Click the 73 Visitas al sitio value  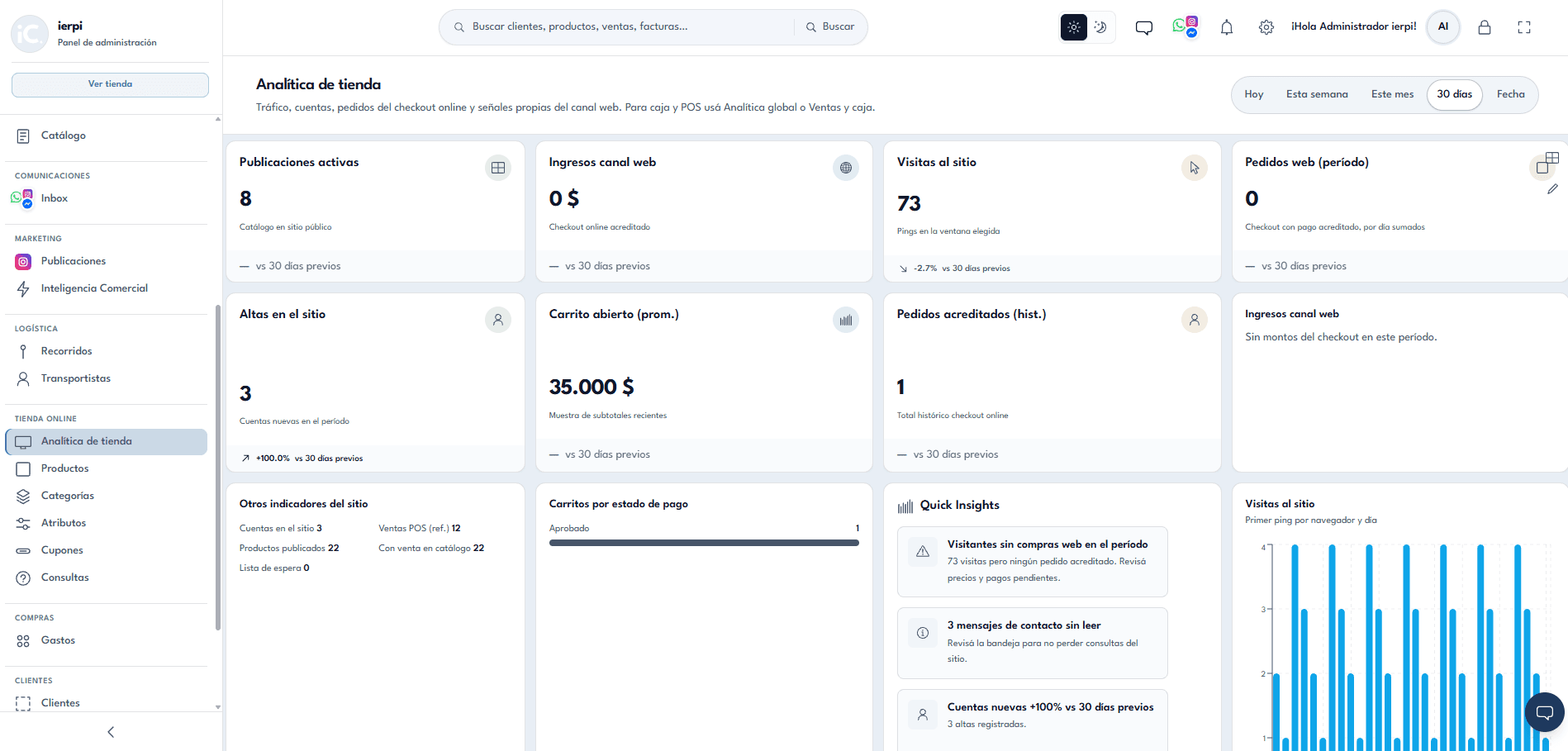click(x=909, y=203)
